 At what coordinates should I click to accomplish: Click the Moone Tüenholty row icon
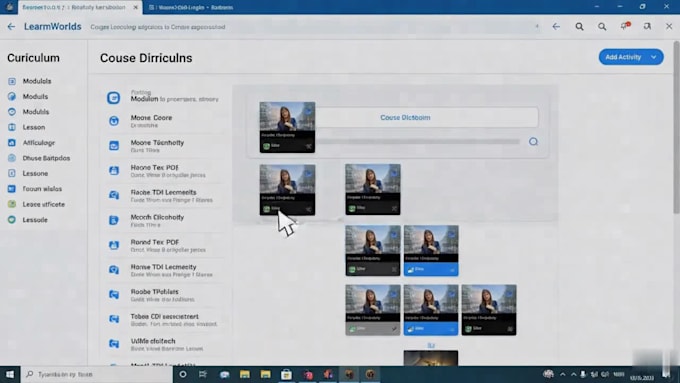pyautogui.click(x=114, y=146)
